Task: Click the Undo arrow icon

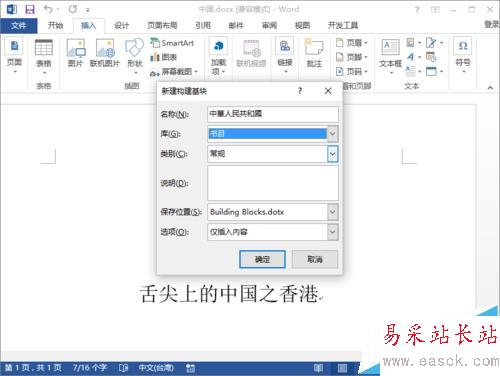Action: click(x=48, y=9)
